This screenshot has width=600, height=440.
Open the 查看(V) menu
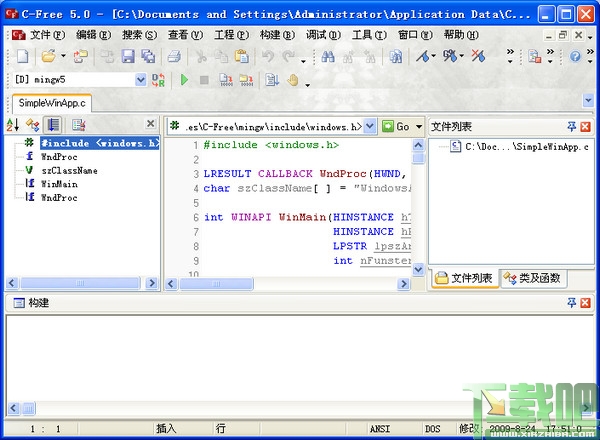click(x=185, y=35)
